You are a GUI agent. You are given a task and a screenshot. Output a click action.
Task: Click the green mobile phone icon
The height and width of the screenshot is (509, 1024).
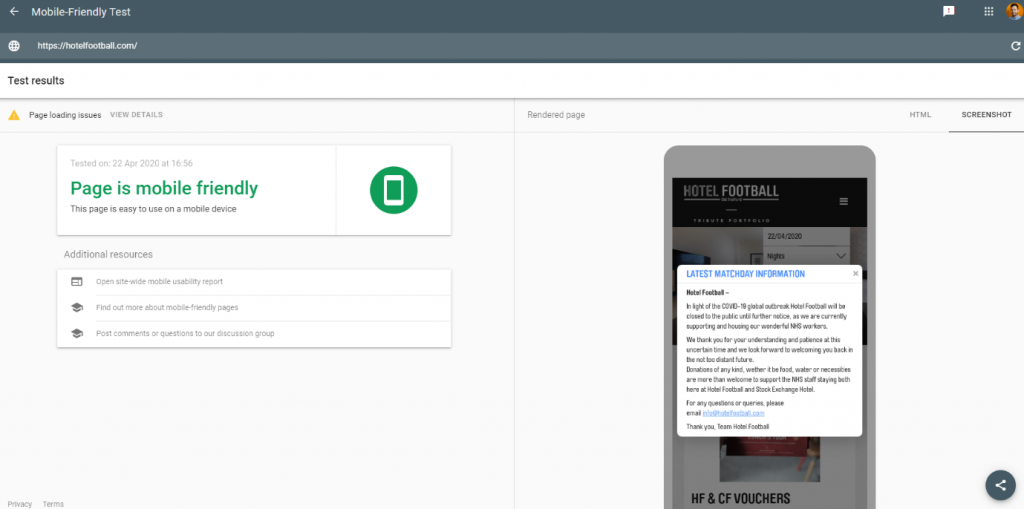click(x=393, y=190)
